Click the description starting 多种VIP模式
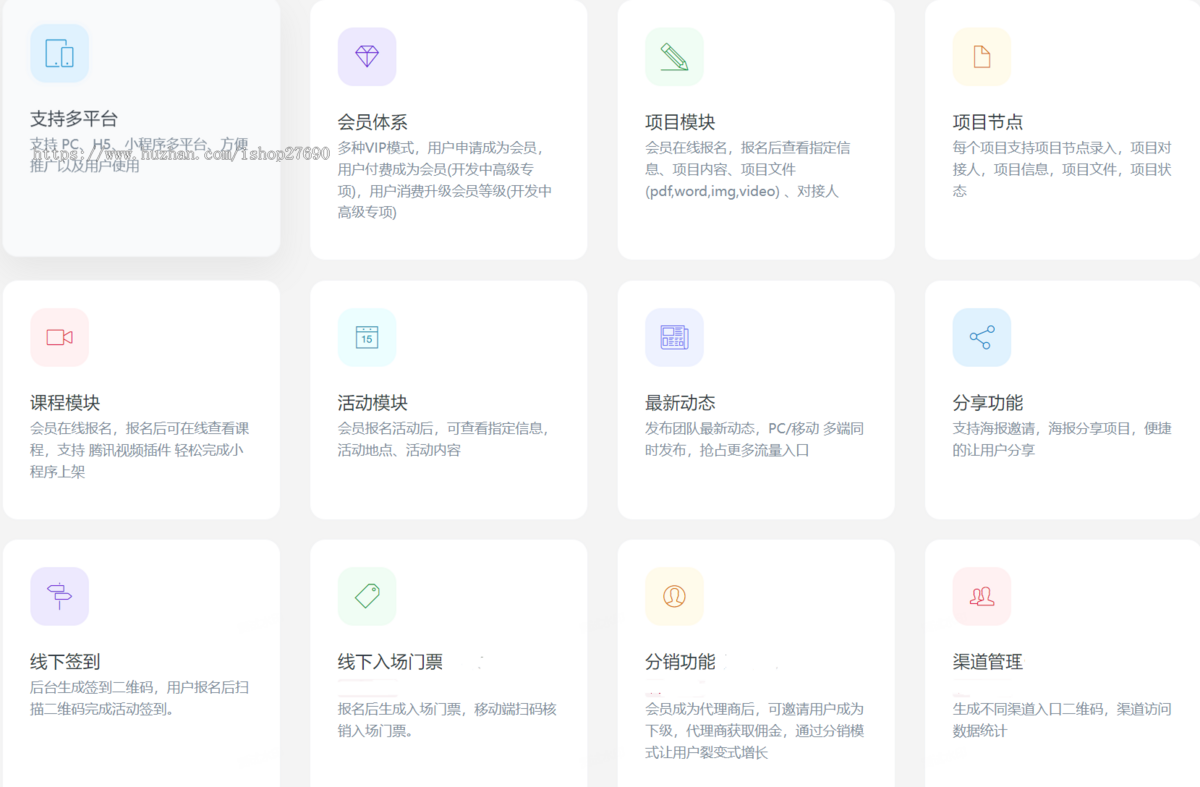Image resolution: width=1200 pixels, height=787 pixels. (x=445, y=180)
